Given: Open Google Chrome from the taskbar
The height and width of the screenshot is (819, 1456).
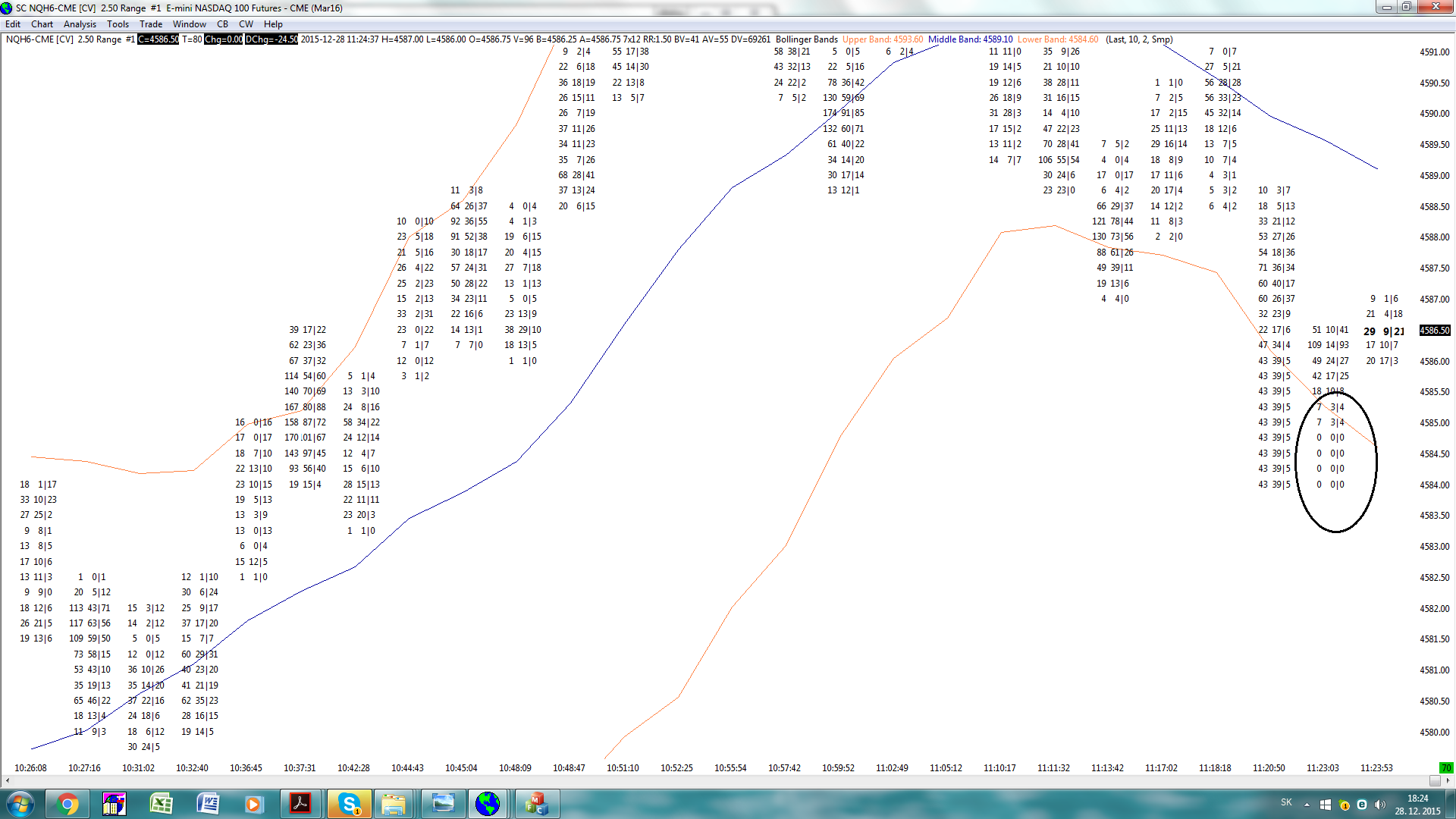Looking at the screenshot, I should click(67, 804).
